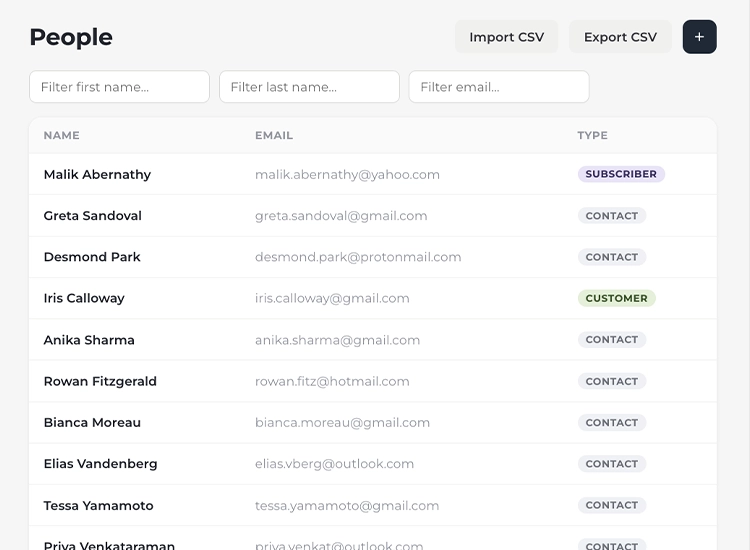750x550 pixels.
Task: Click the CUSTOMER badge for Iris Calloway
Action: [617, 298]
